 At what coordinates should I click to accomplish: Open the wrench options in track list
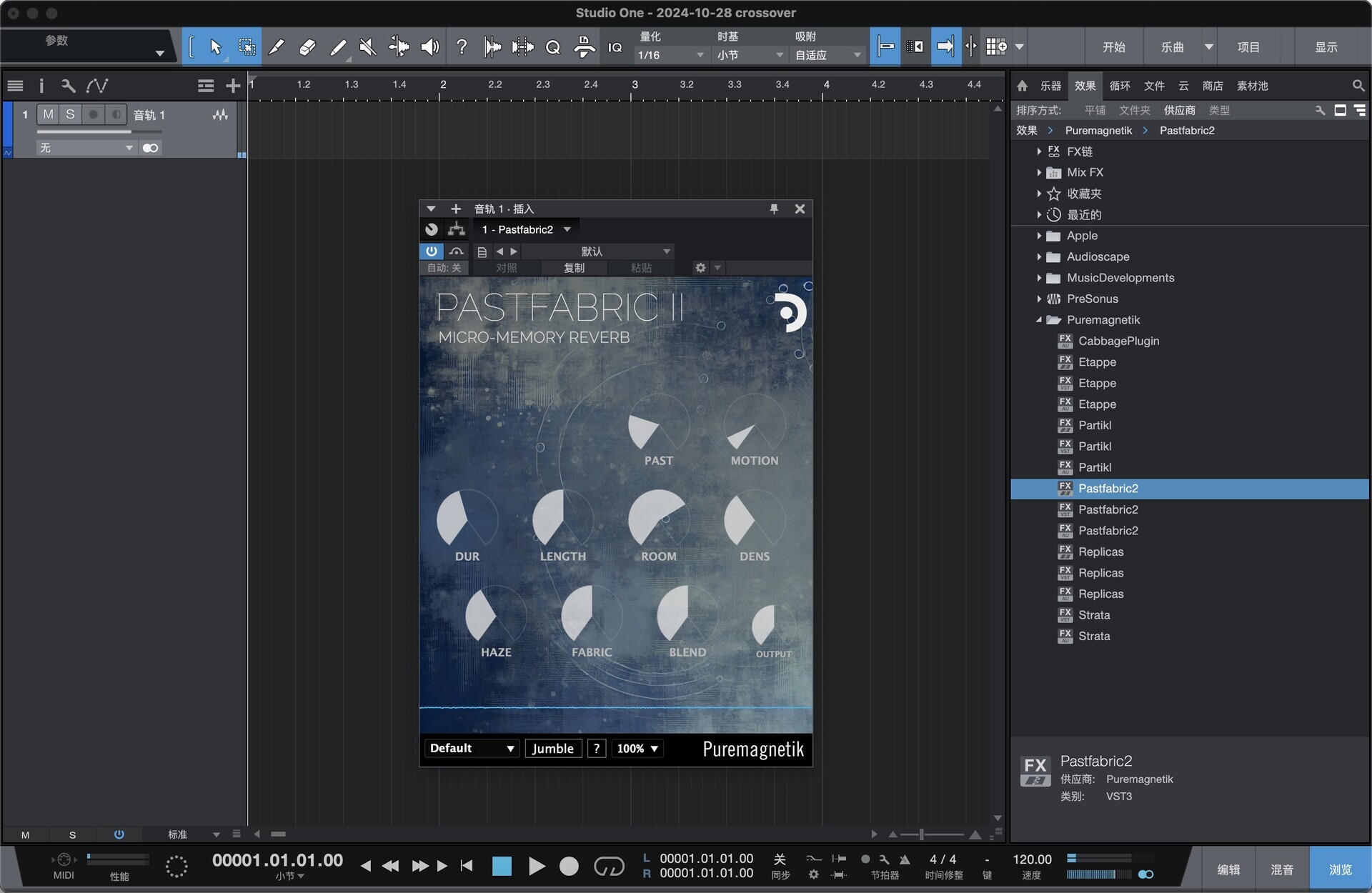pos(68,86)
